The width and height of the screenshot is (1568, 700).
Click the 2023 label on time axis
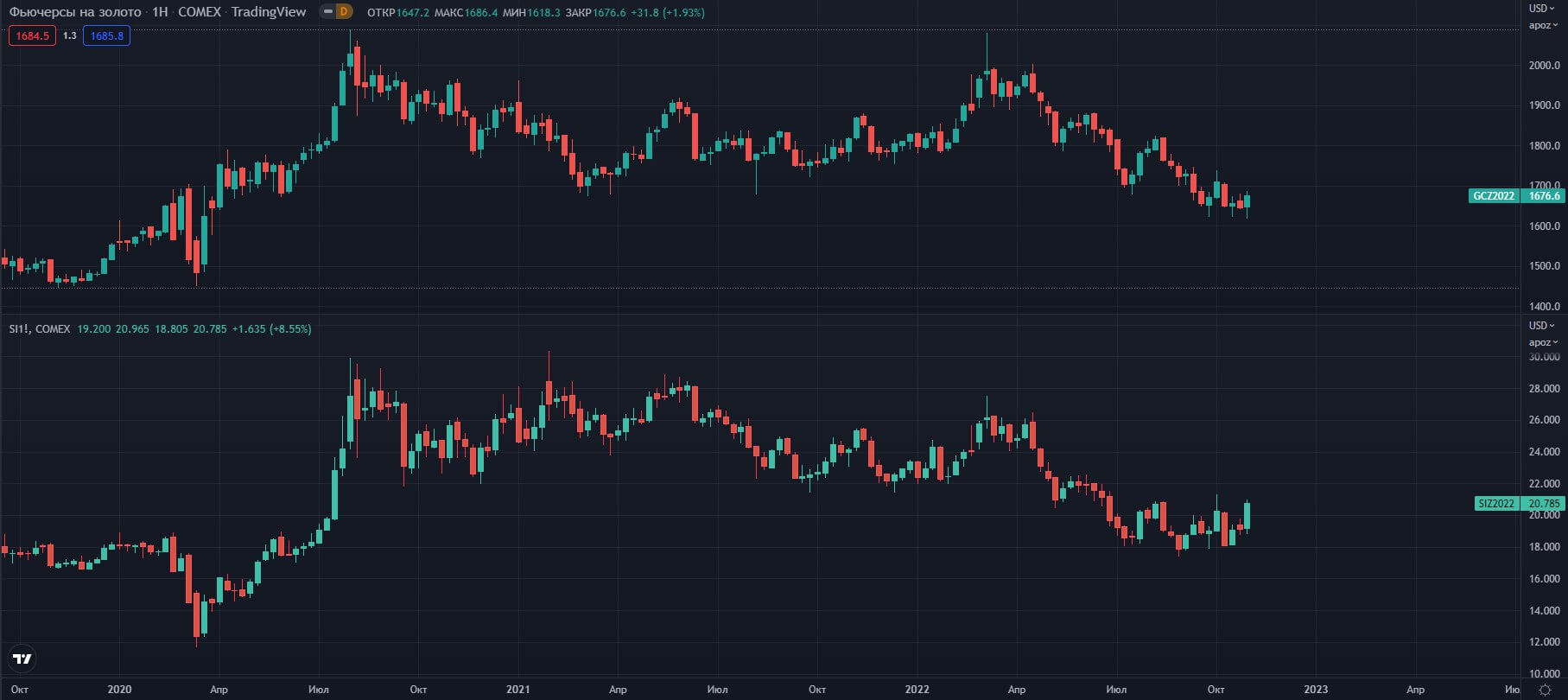(1316, 690)
